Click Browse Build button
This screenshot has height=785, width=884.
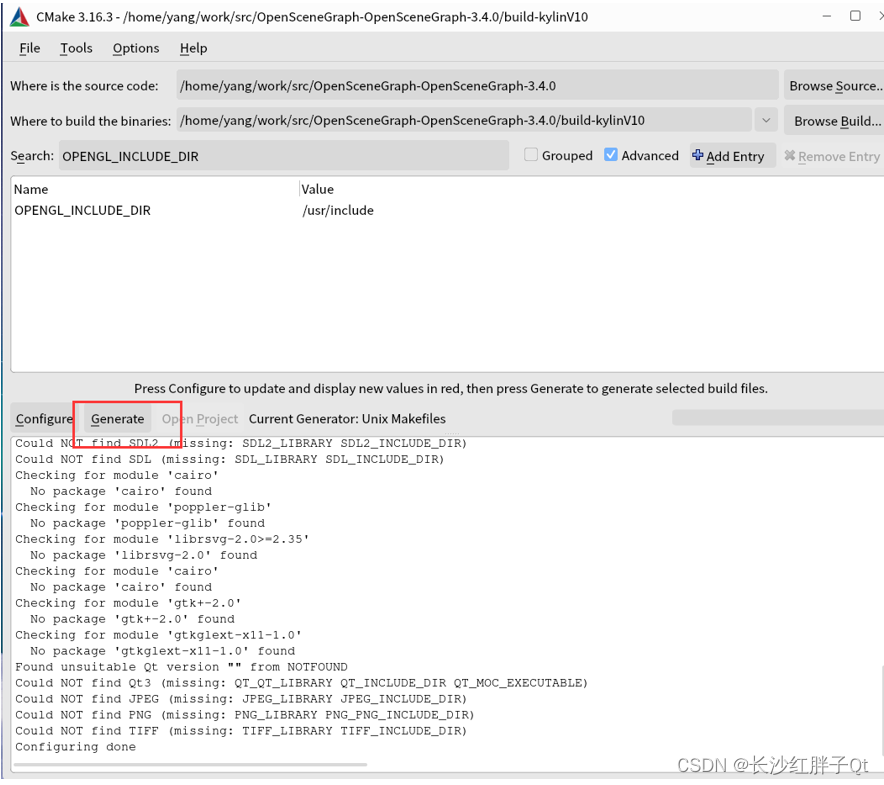(834, 121)
